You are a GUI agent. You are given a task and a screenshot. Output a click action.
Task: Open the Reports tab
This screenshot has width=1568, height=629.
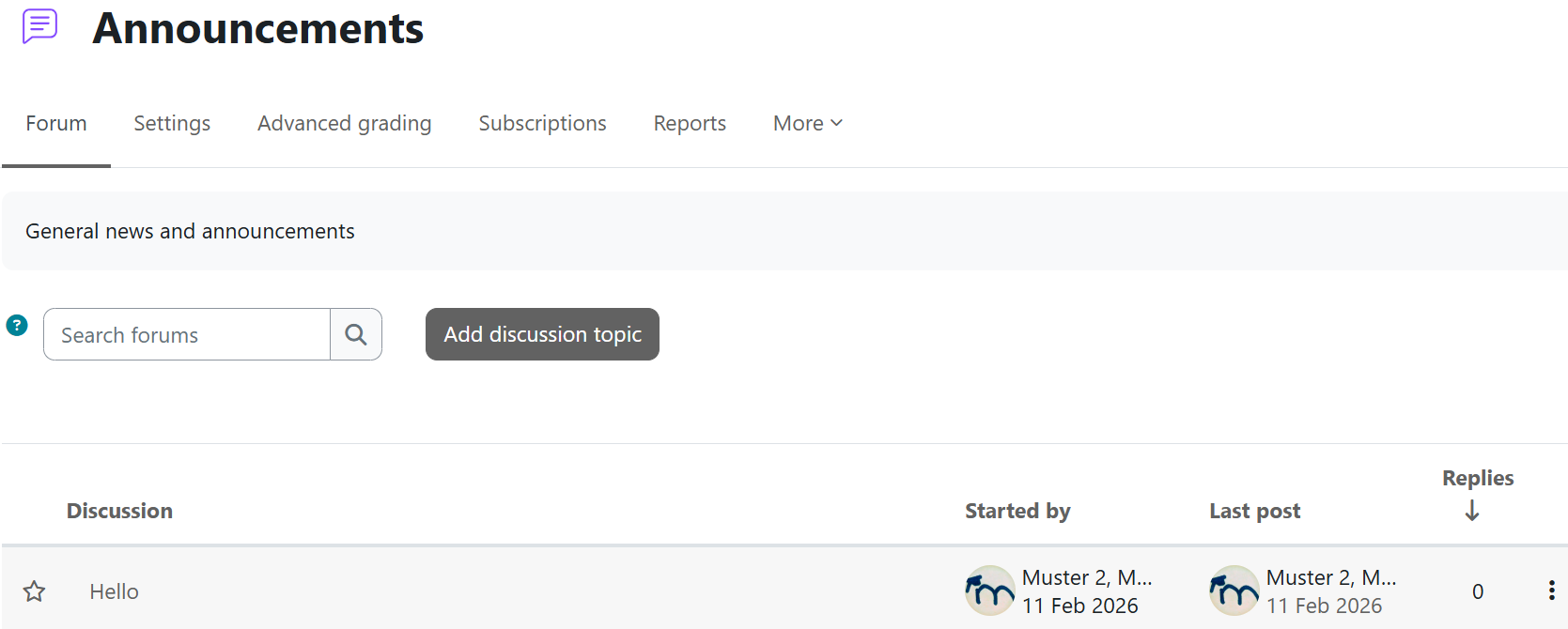coord(690,124)
